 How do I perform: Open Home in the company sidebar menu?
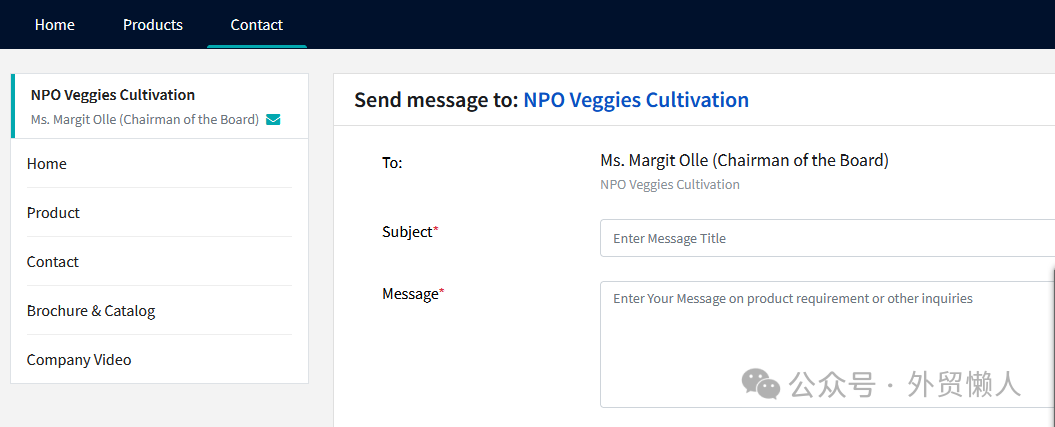[x=47, y=164]
